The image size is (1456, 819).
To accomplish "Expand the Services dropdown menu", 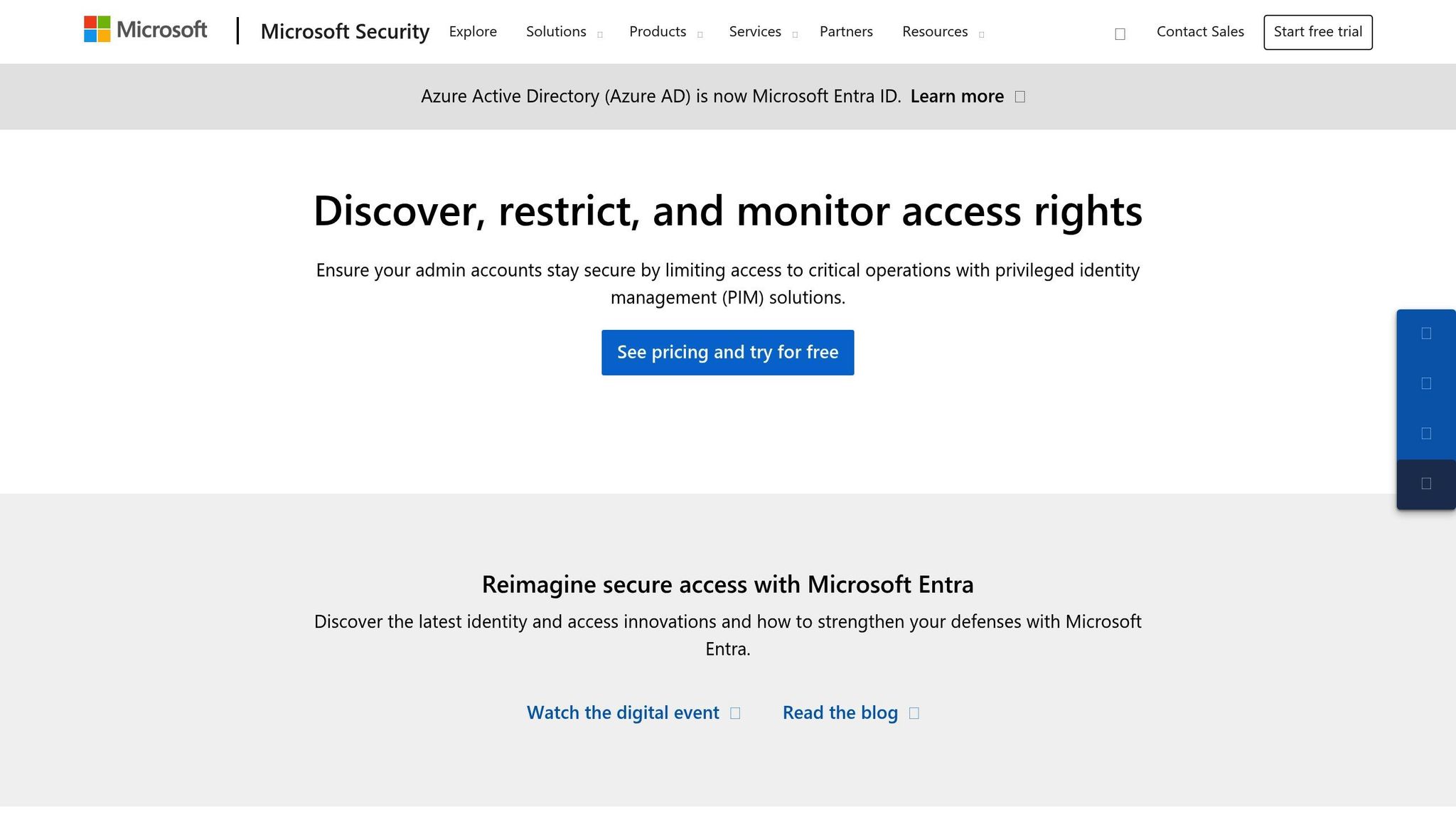I will coord(763,32).
